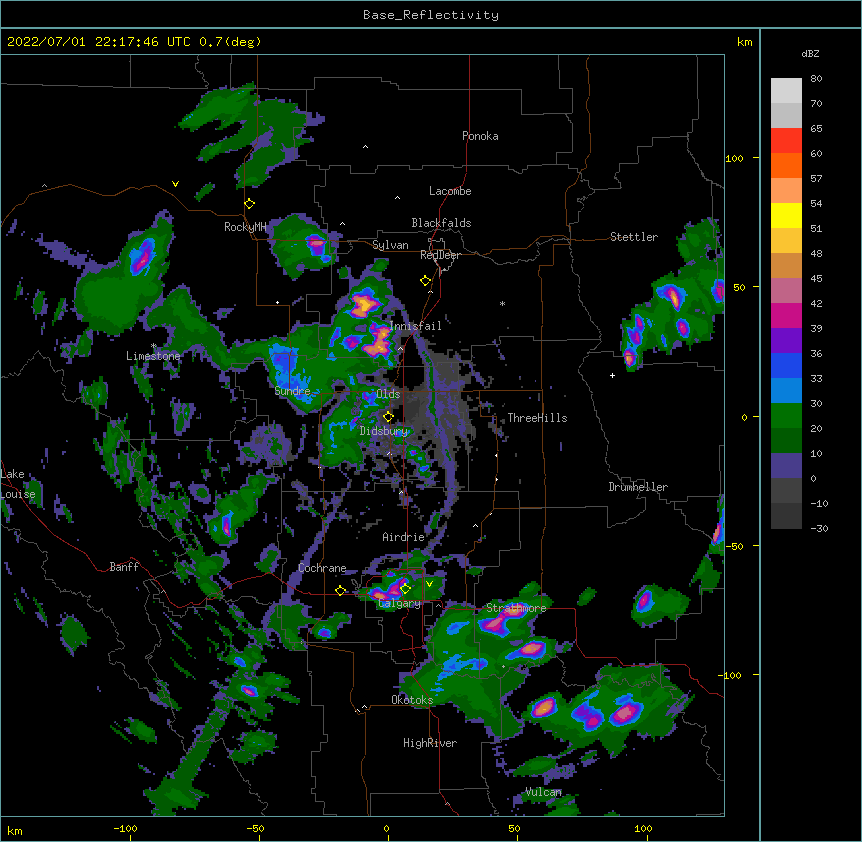
Task: Click the yellow V marker northwest of RockyMH
Action: pyautogui.click(x=175, y=184)
